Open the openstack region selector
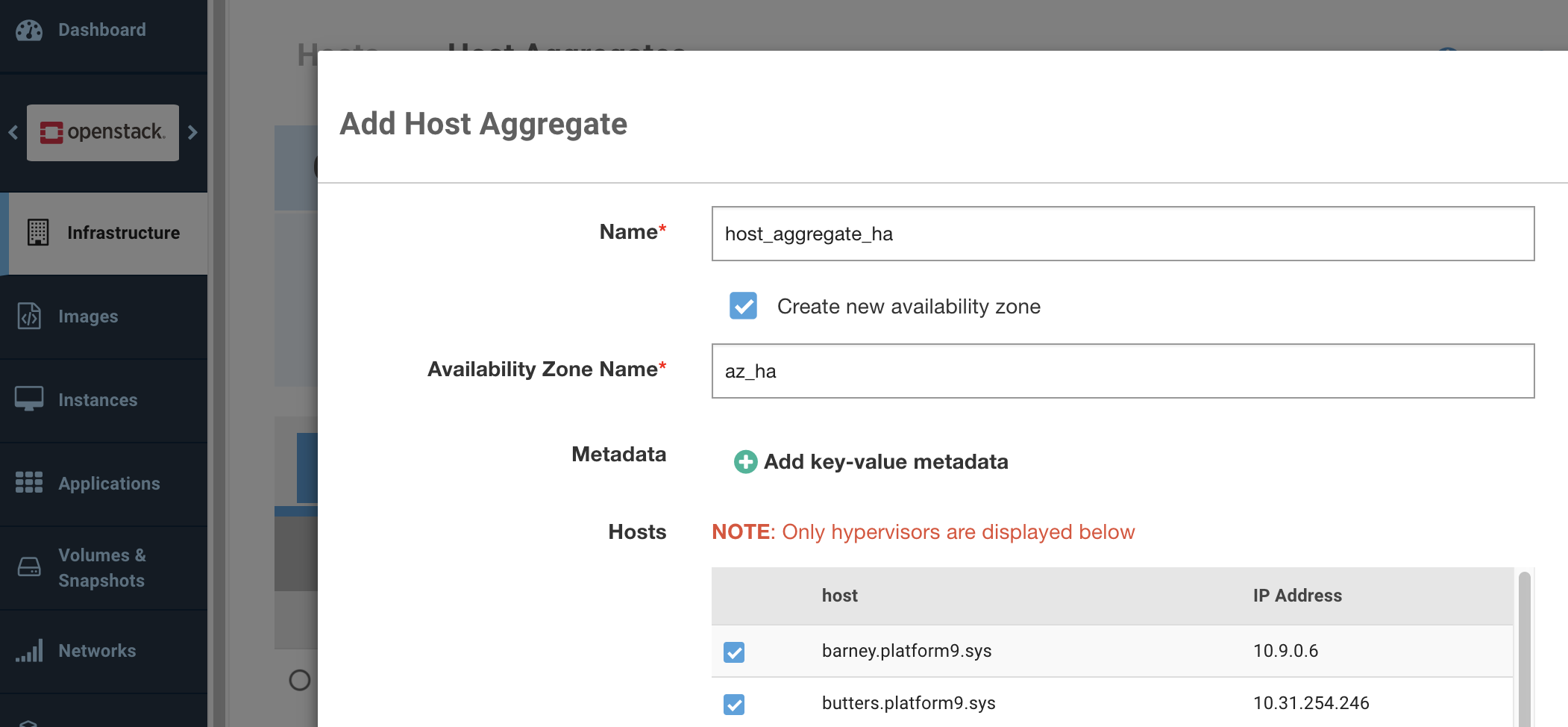The width and height of the screenshot is (1568, 727). (103, 133)
